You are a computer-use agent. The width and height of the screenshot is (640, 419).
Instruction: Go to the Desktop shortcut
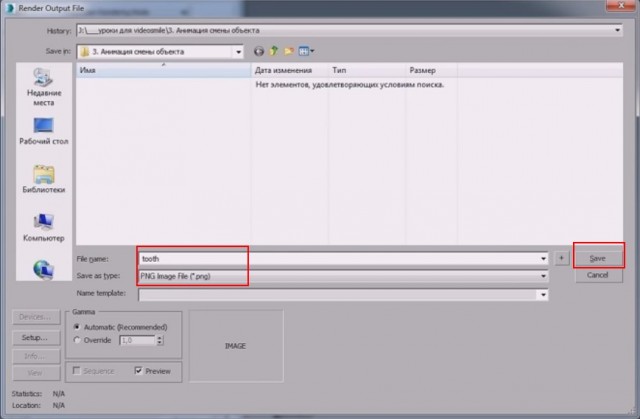(x=43, y=130)
